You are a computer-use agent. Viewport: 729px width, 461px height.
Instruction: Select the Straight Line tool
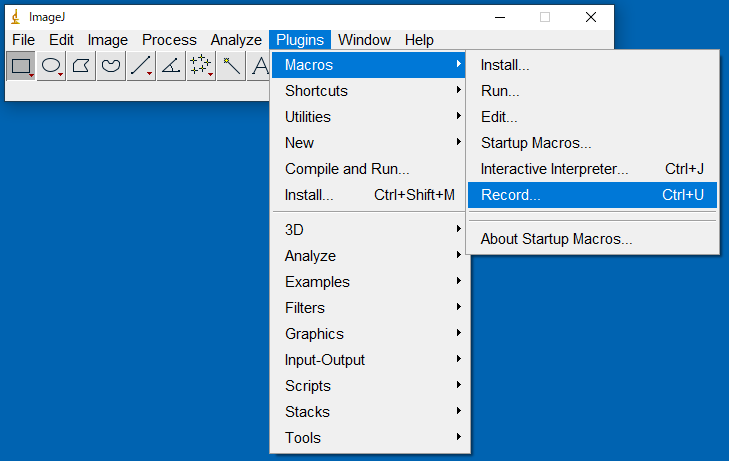pos(141,66)
